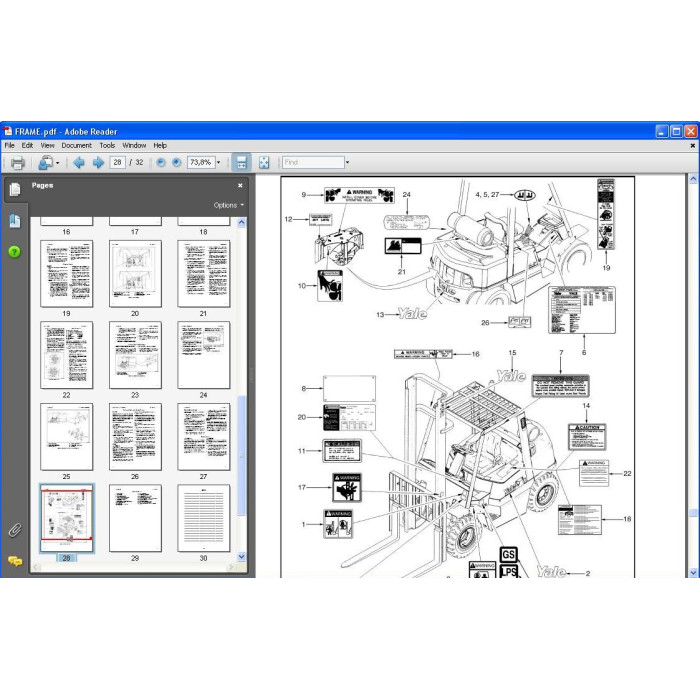This screenshot has width=700, height=700.
Task: Select page 19 thumbnail
Action: click(67, 274)
